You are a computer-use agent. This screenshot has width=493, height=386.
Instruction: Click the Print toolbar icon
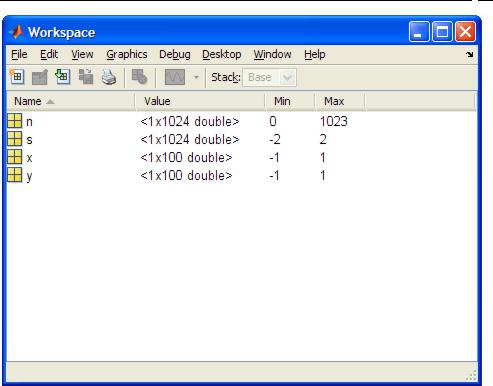pyautogui.click(x=109, y=77)
